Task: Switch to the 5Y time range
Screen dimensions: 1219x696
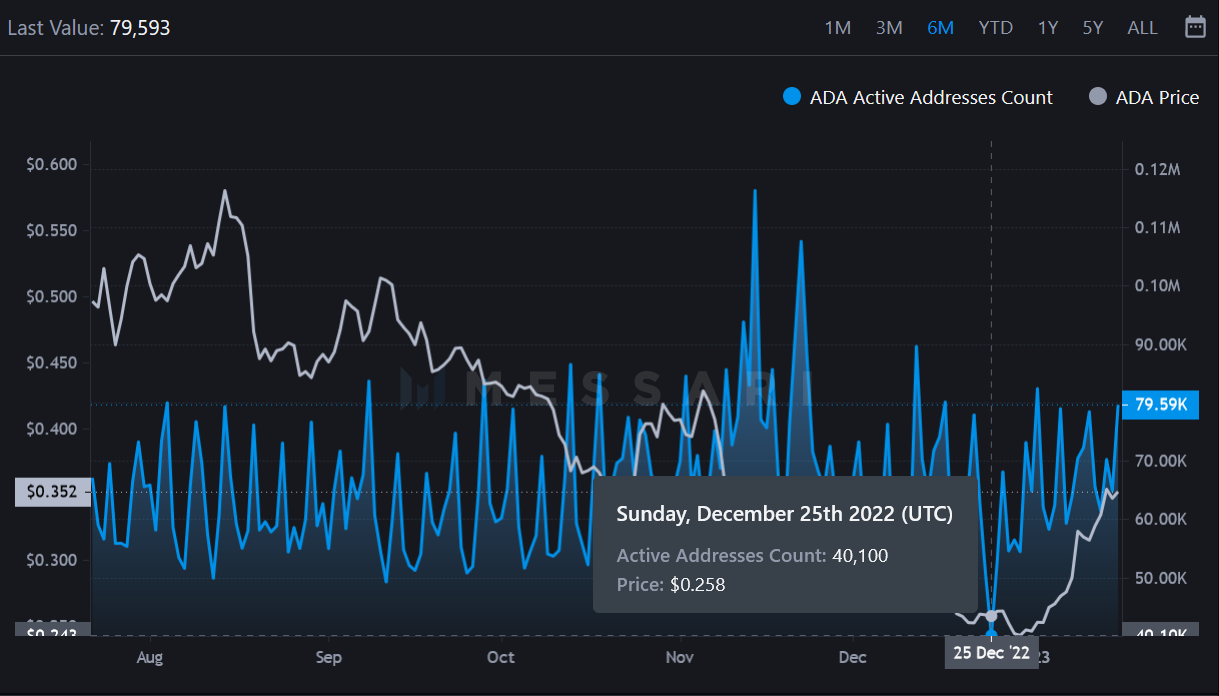Action: click(1093, 28)
